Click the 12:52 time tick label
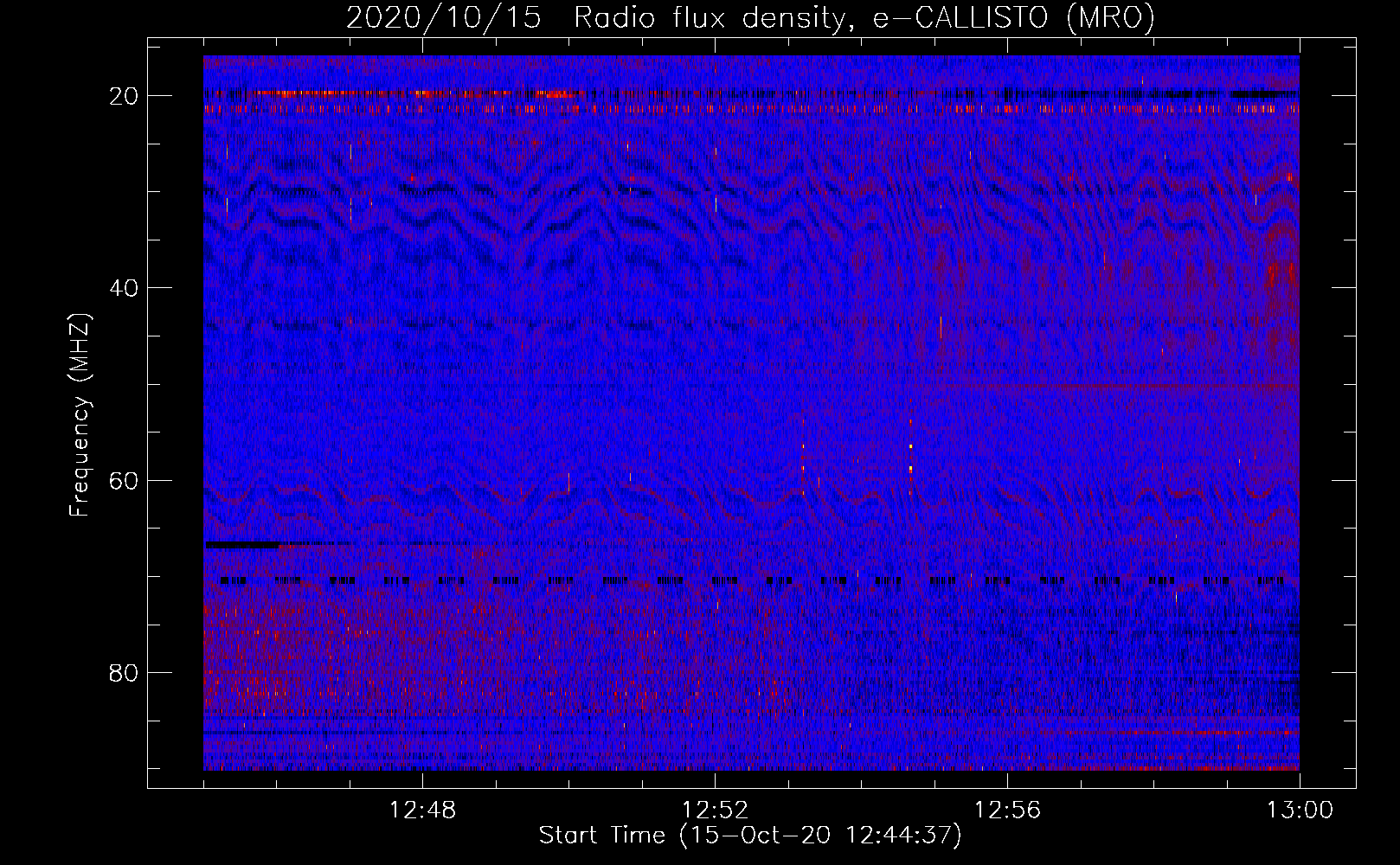The width and height of the screenshot is (1400, 865). point(715,811)
